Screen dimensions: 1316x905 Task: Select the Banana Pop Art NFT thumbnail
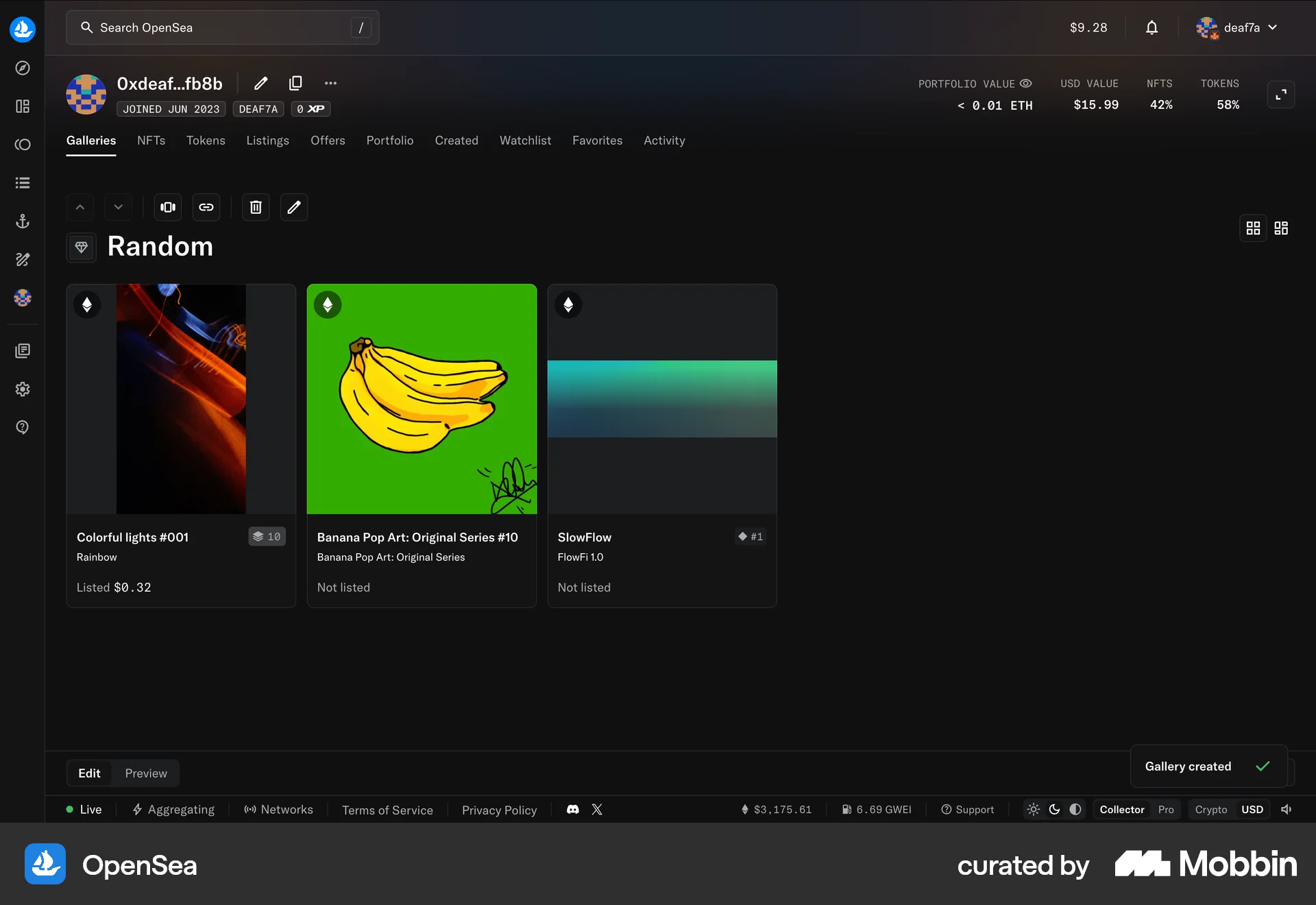(x=422, y=398)
